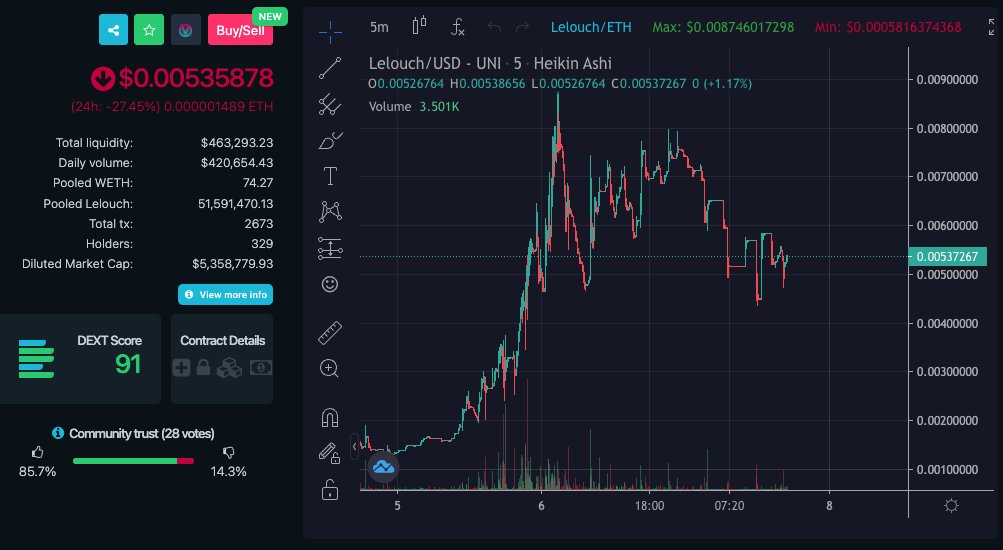
Task: Select the text annotation tool
Action: pos(330,176)
